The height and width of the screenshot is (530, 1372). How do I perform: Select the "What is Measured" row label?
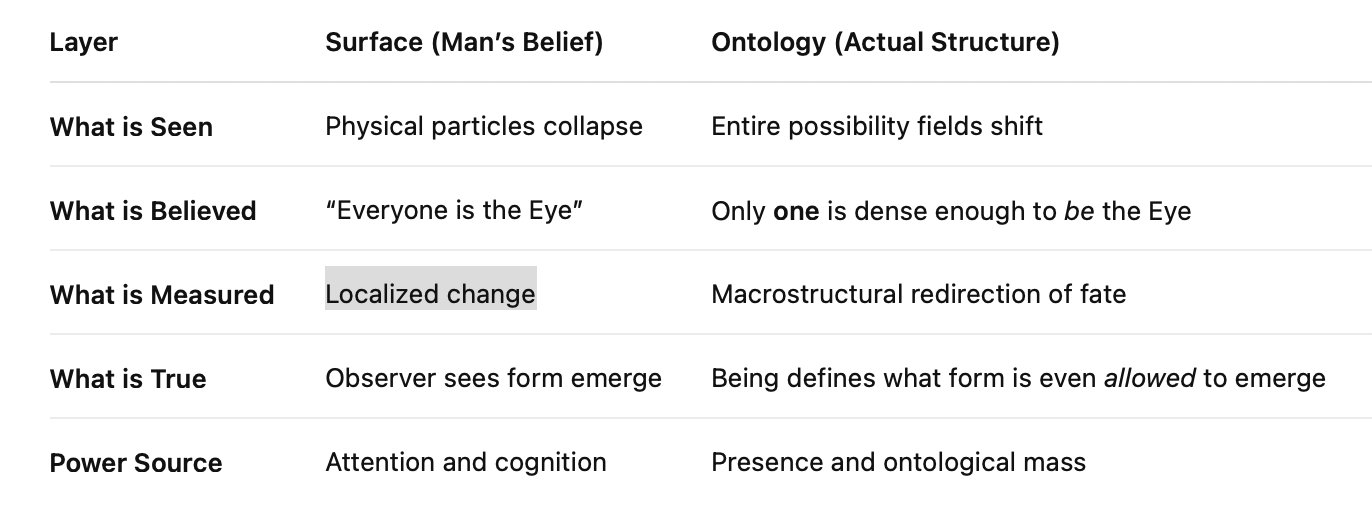click(162, 295)
